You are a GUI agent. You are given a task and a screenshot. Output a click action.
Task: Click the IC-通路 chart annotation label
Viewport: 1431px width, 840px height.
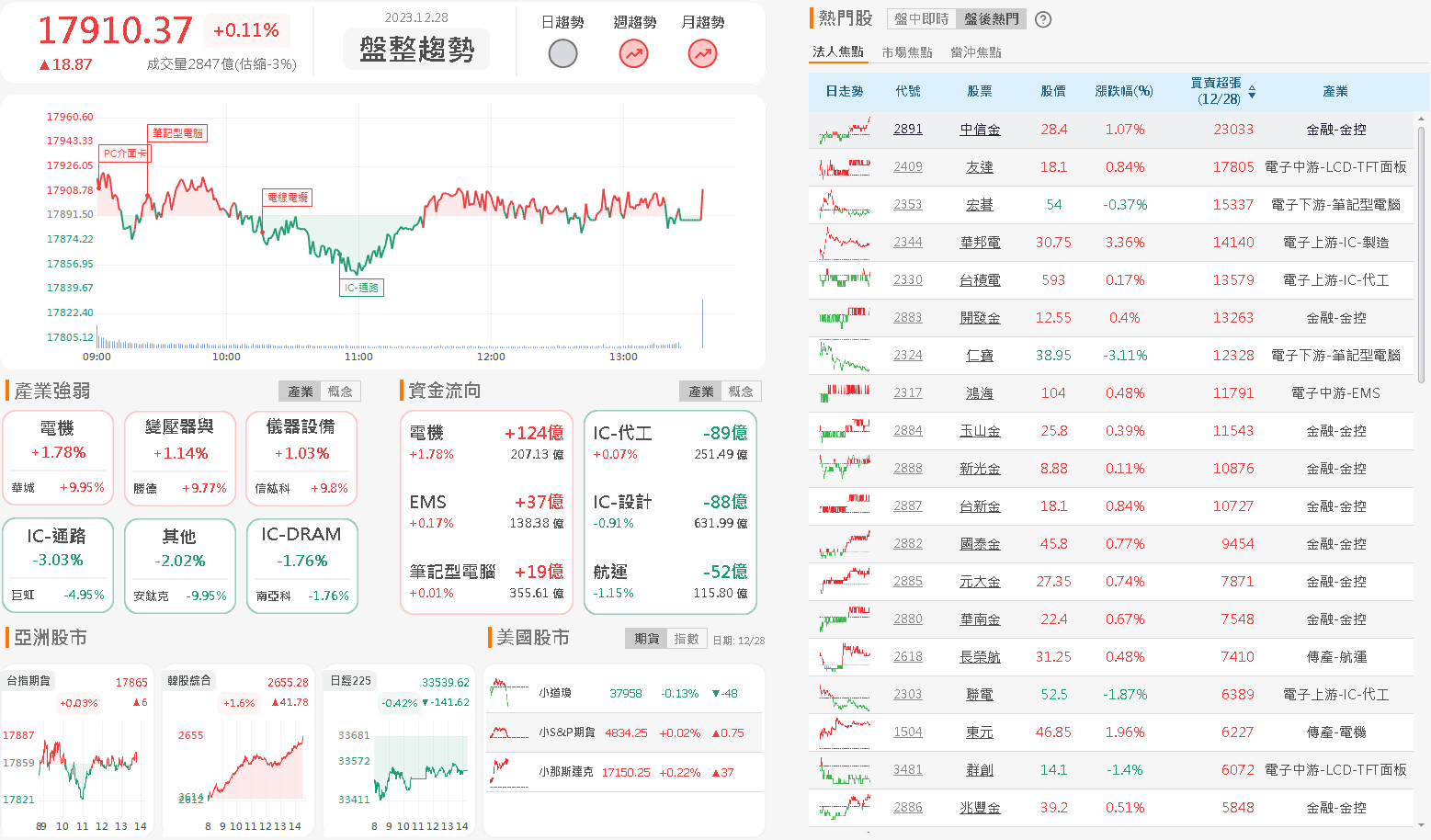(361, 288)
